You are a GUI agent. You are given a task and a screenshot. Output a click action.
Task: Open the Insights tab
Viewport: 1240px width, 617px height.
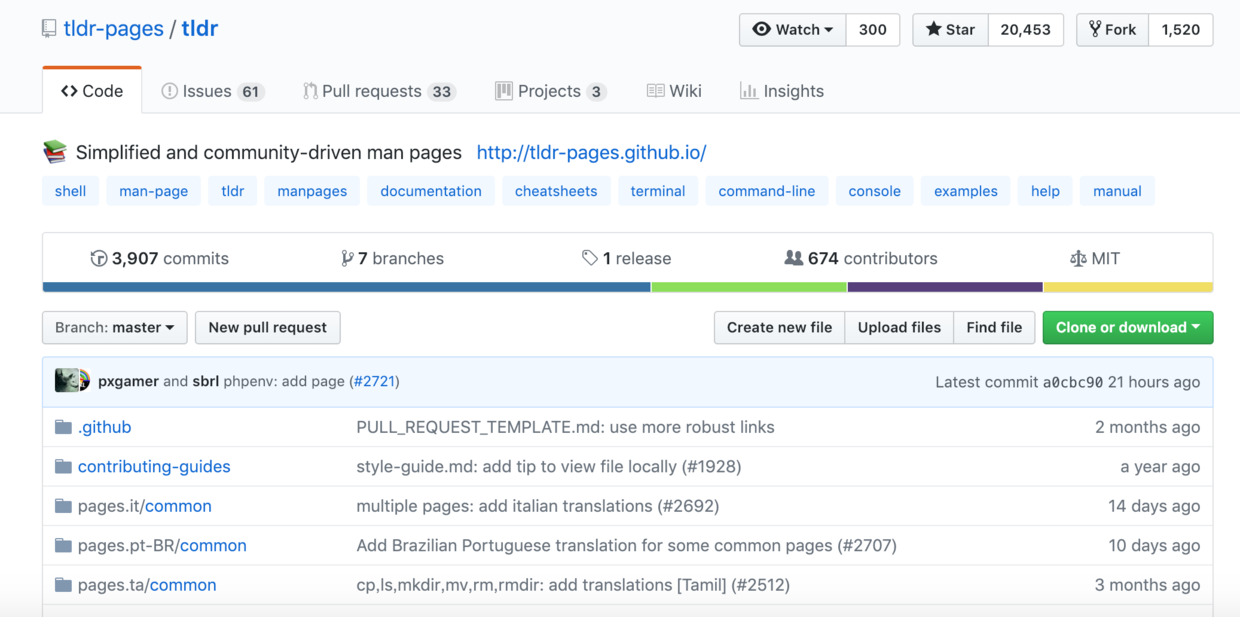coord(782,91)
